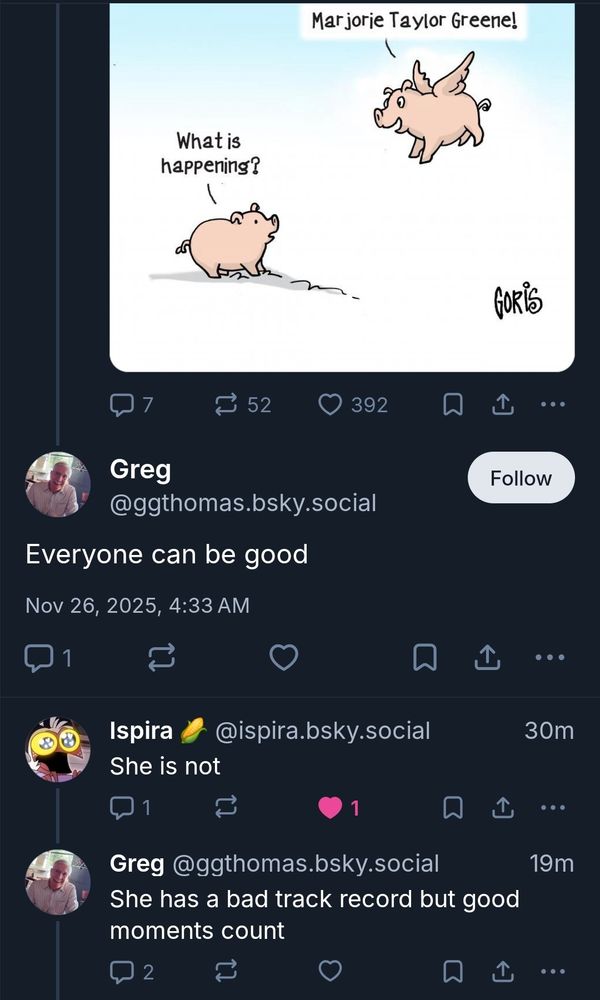Share the pig cartoon post
The image size is (600, 1000).
coord(502,404)
